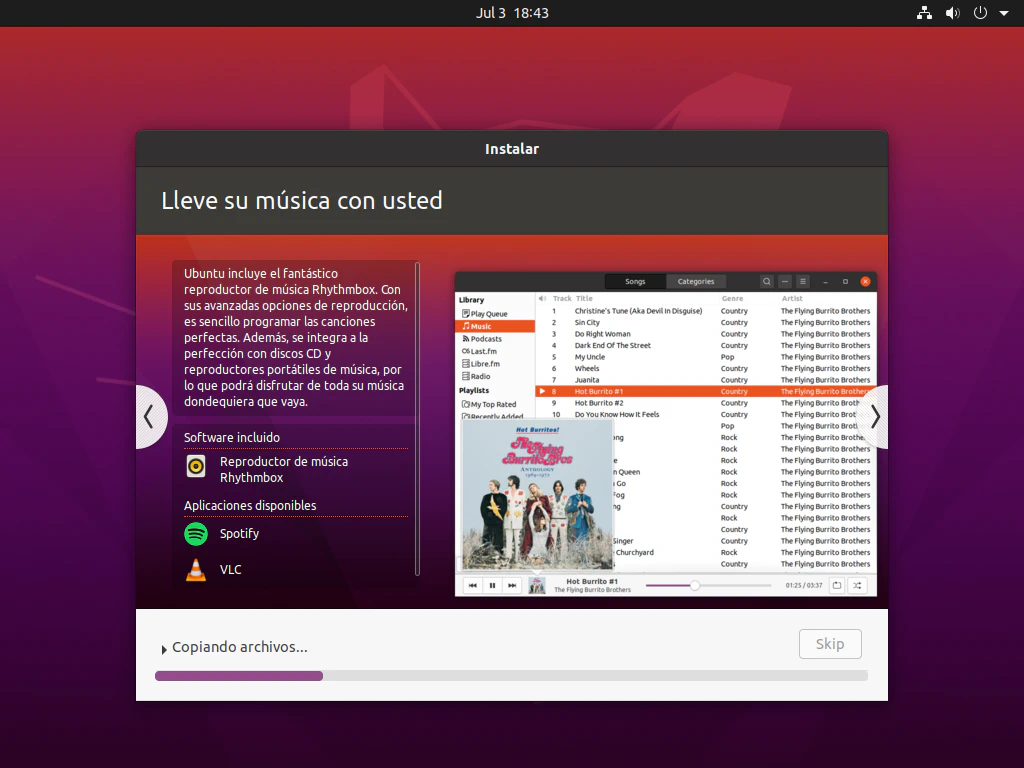Select the track Do You Know How It Feels

705,415
